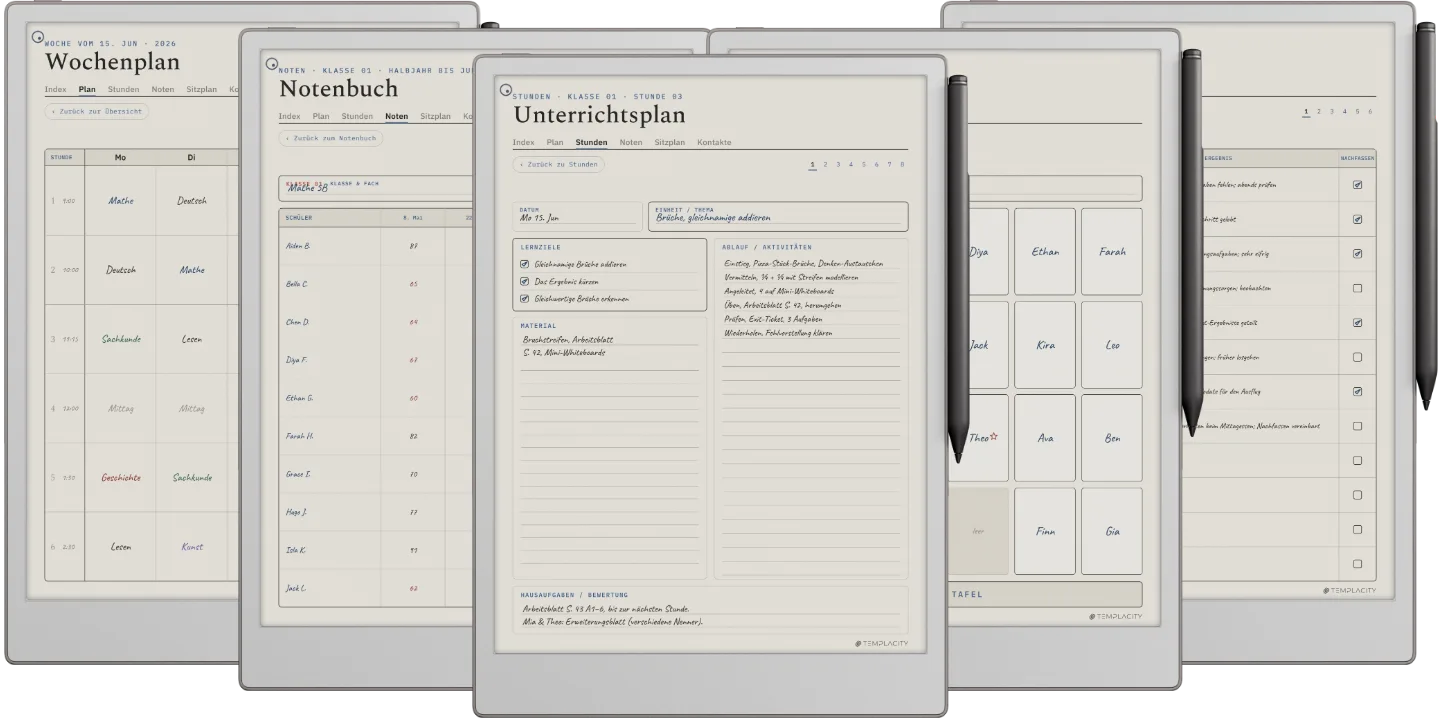Click Farah H.'s grade 82
The image size is (1440, 718).
(x=412, y=436)
